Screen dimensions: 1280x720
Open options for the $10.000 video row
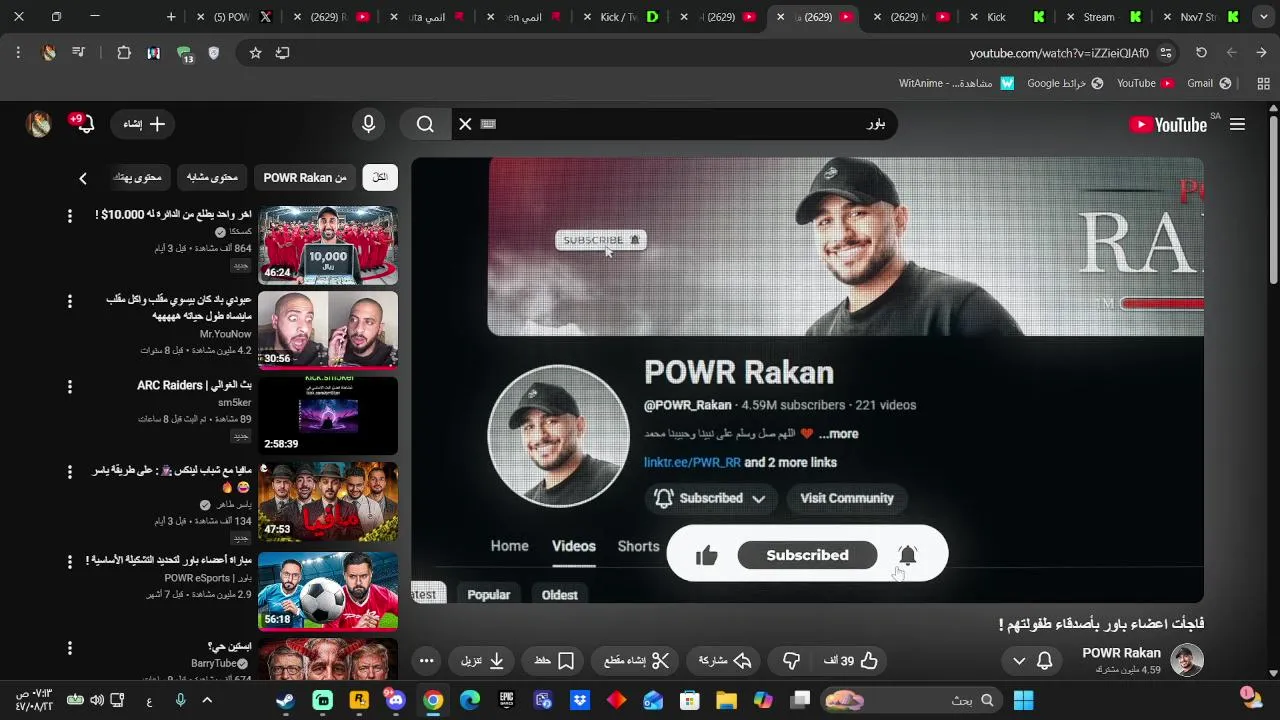pyautogui.click(x=69, y=216)
